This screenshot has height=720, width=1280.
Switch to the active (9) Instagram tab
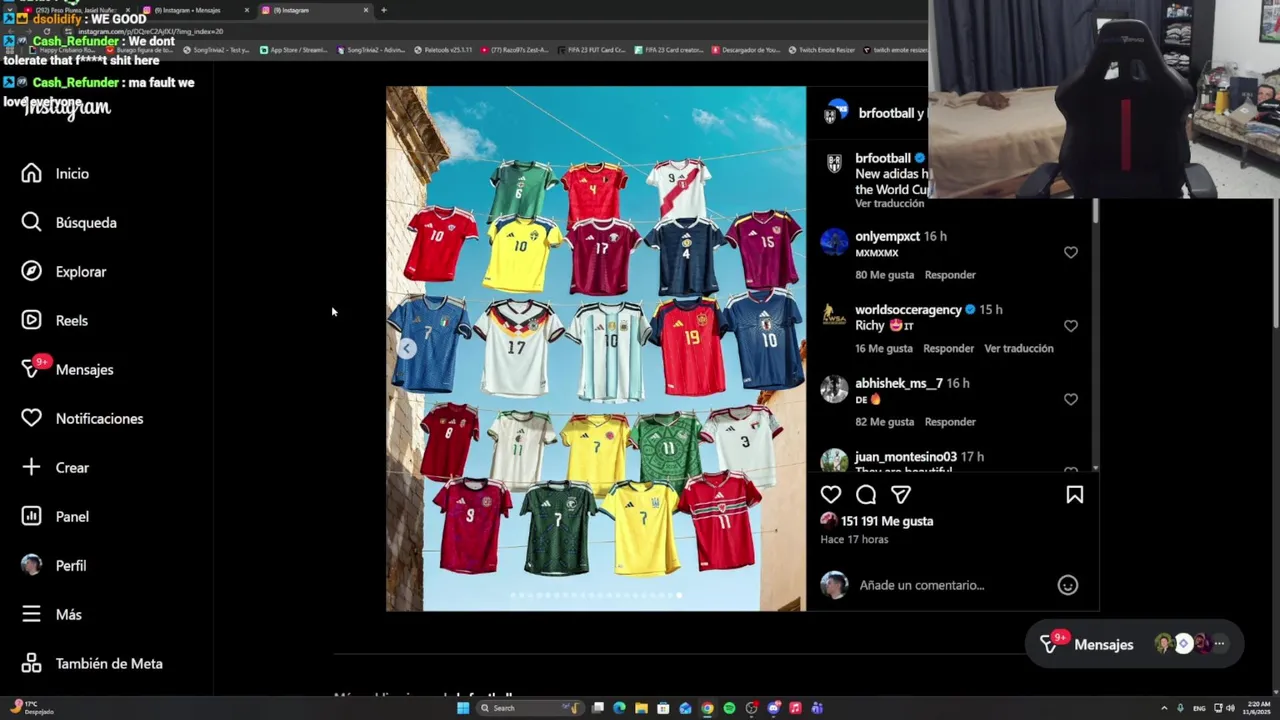314,10
